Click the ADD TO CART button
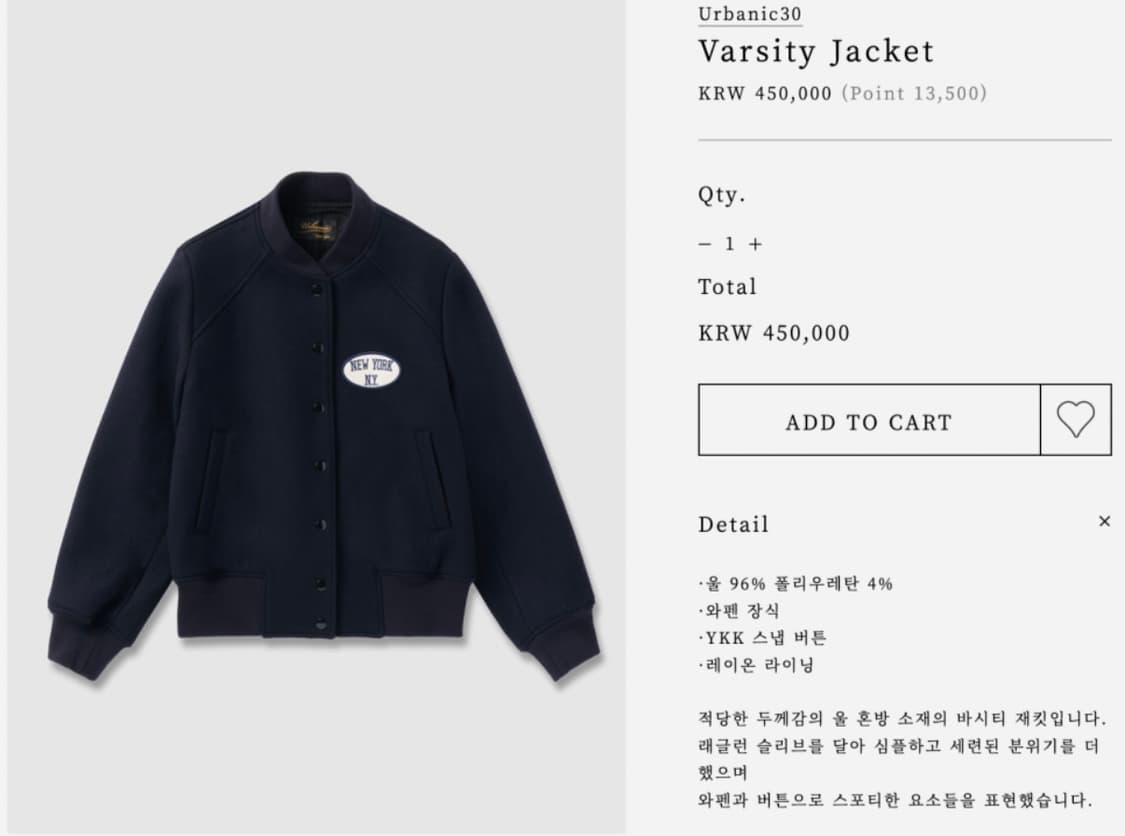The image size is (1125, 836). 869,420
